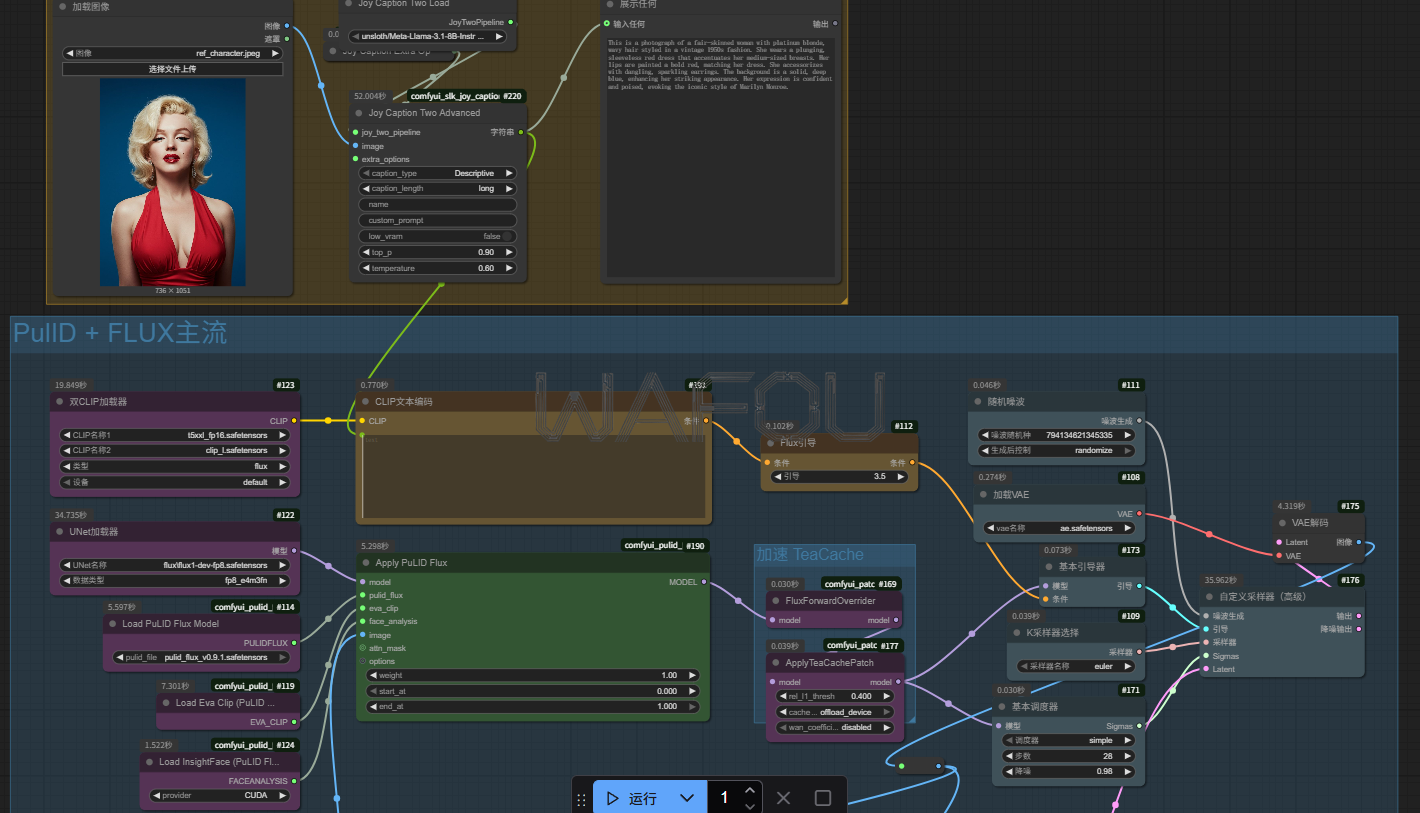Click the CLIP output slot of 双CLIP加载器
The height and width of the screenshot is (813, 1420).
tap(295, 421)
